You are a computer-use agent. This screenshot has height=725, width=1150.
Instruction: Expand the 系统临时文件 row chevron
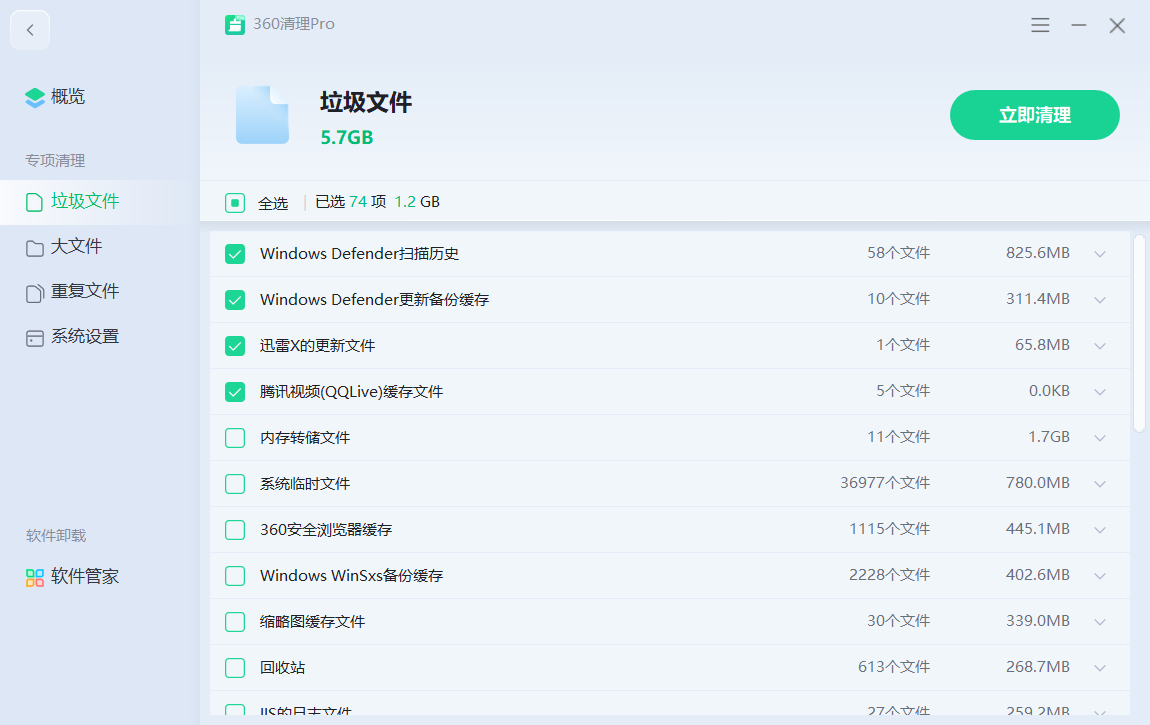(1100, 484)
